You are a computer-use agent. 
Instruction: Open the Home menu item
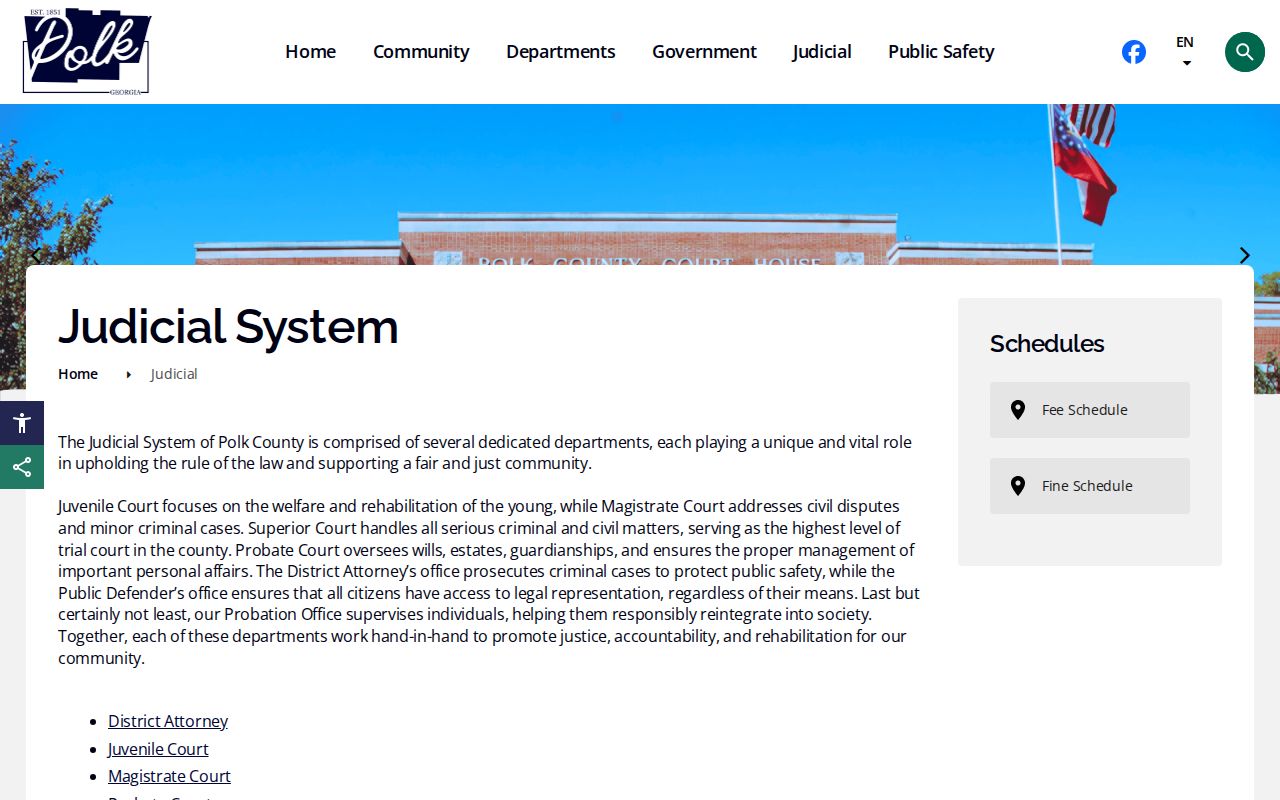pos(311,52)
